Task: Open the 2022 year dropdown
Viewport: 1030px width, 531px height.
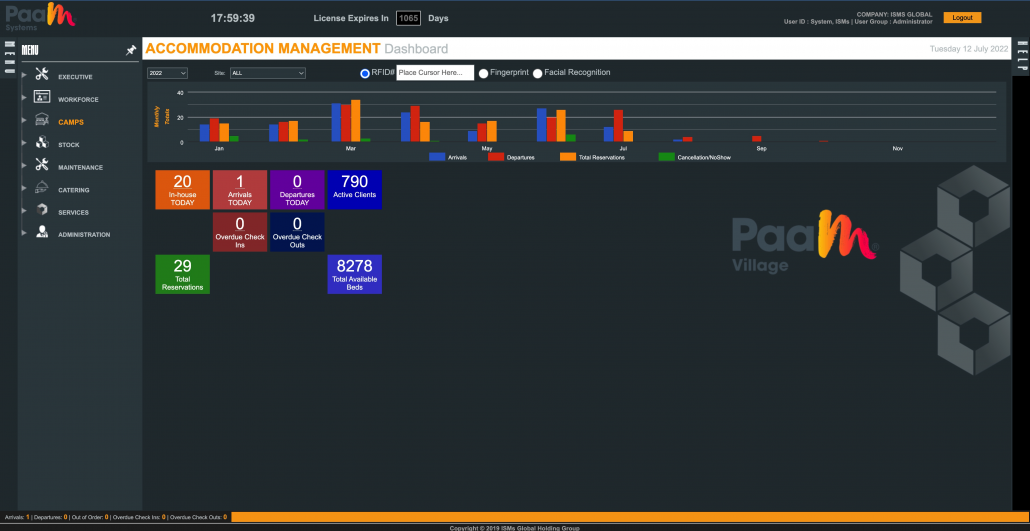Action: click(x=168, y=73)
